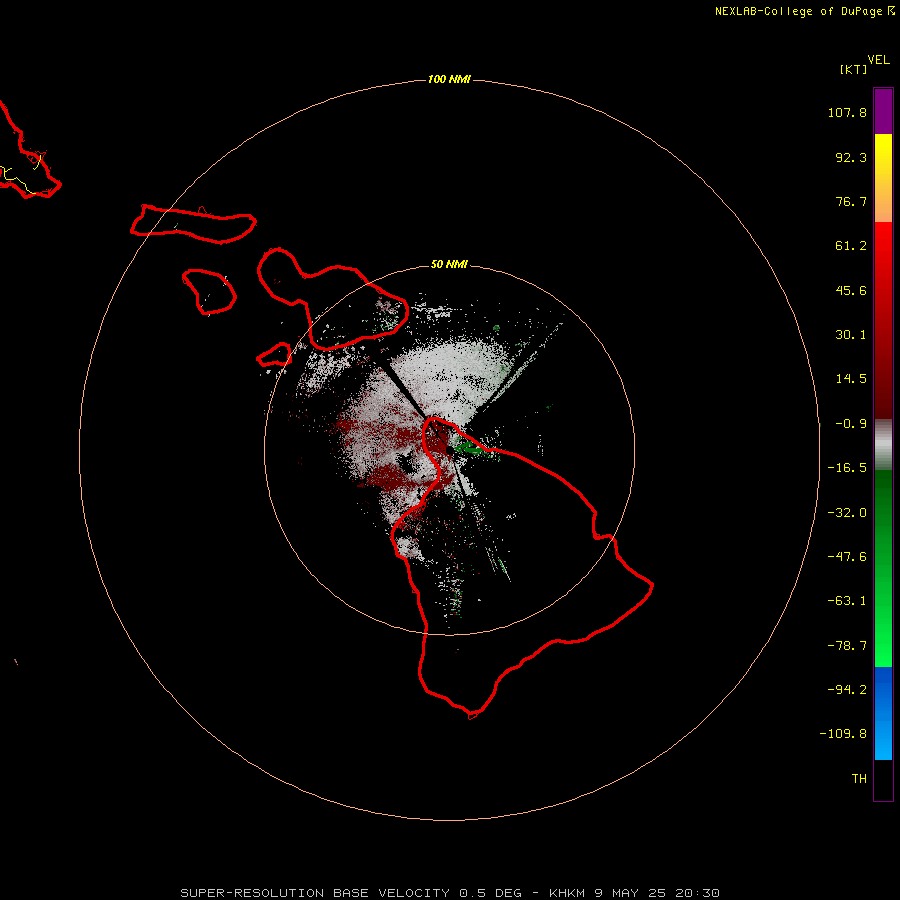
Task: Click the -47.6 velocity scale value
Action: point(847,557)
